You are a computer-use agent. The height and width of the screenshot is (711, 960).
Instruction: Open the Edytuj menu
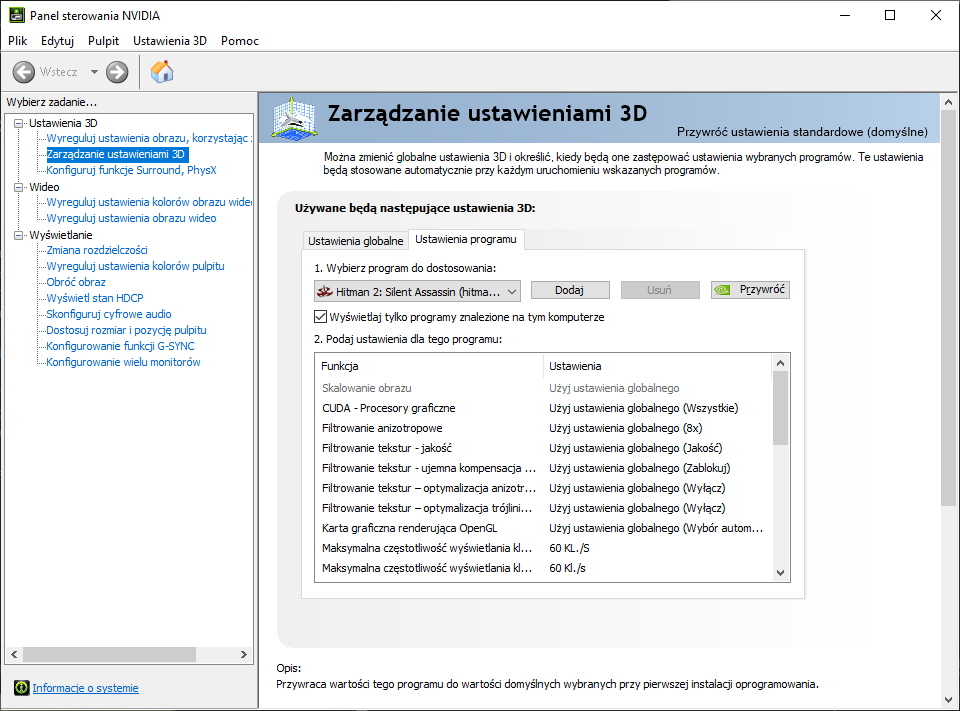(x=58, y=41)
